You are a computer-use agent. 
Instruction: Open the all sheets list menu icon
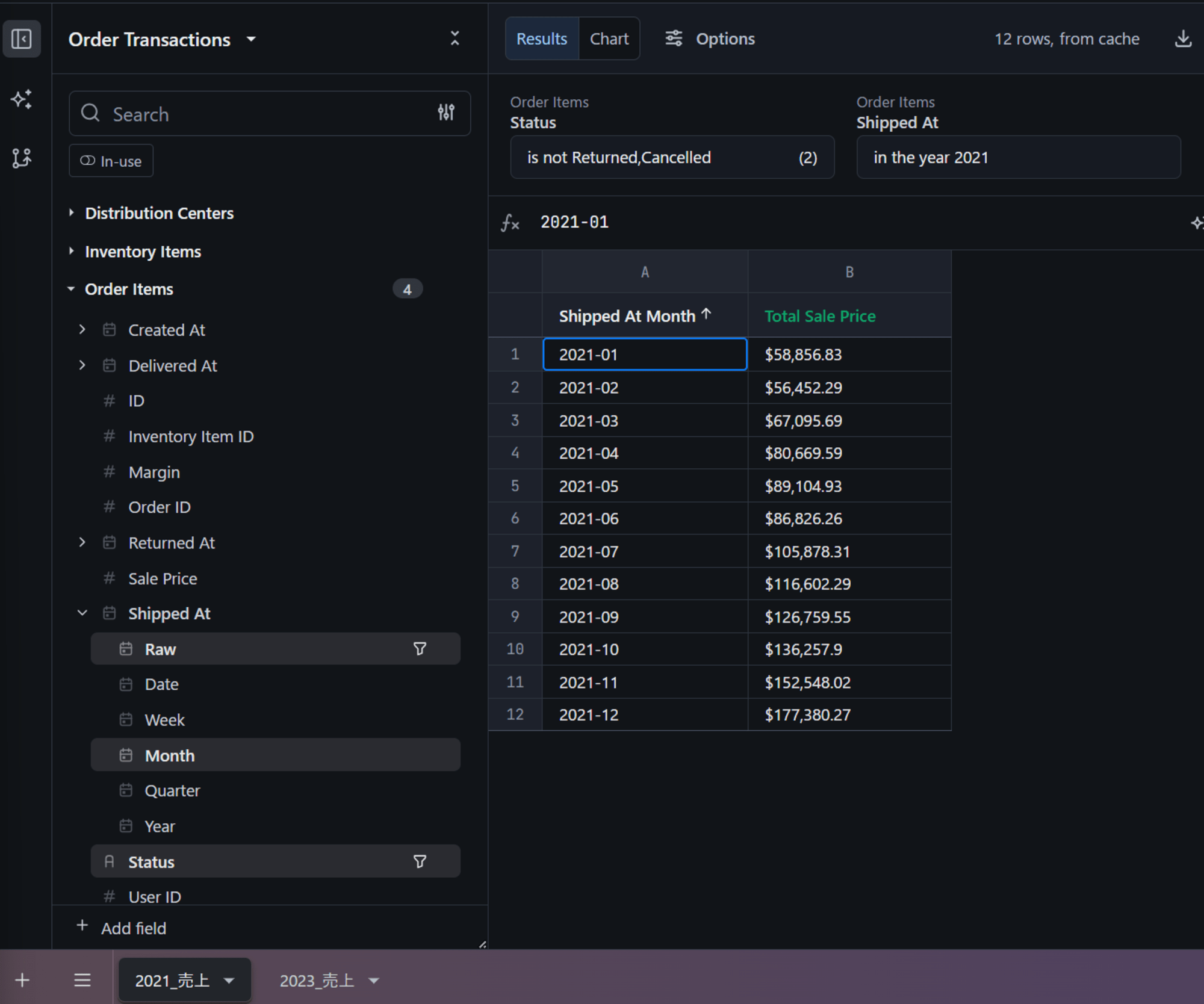point(82,980)
